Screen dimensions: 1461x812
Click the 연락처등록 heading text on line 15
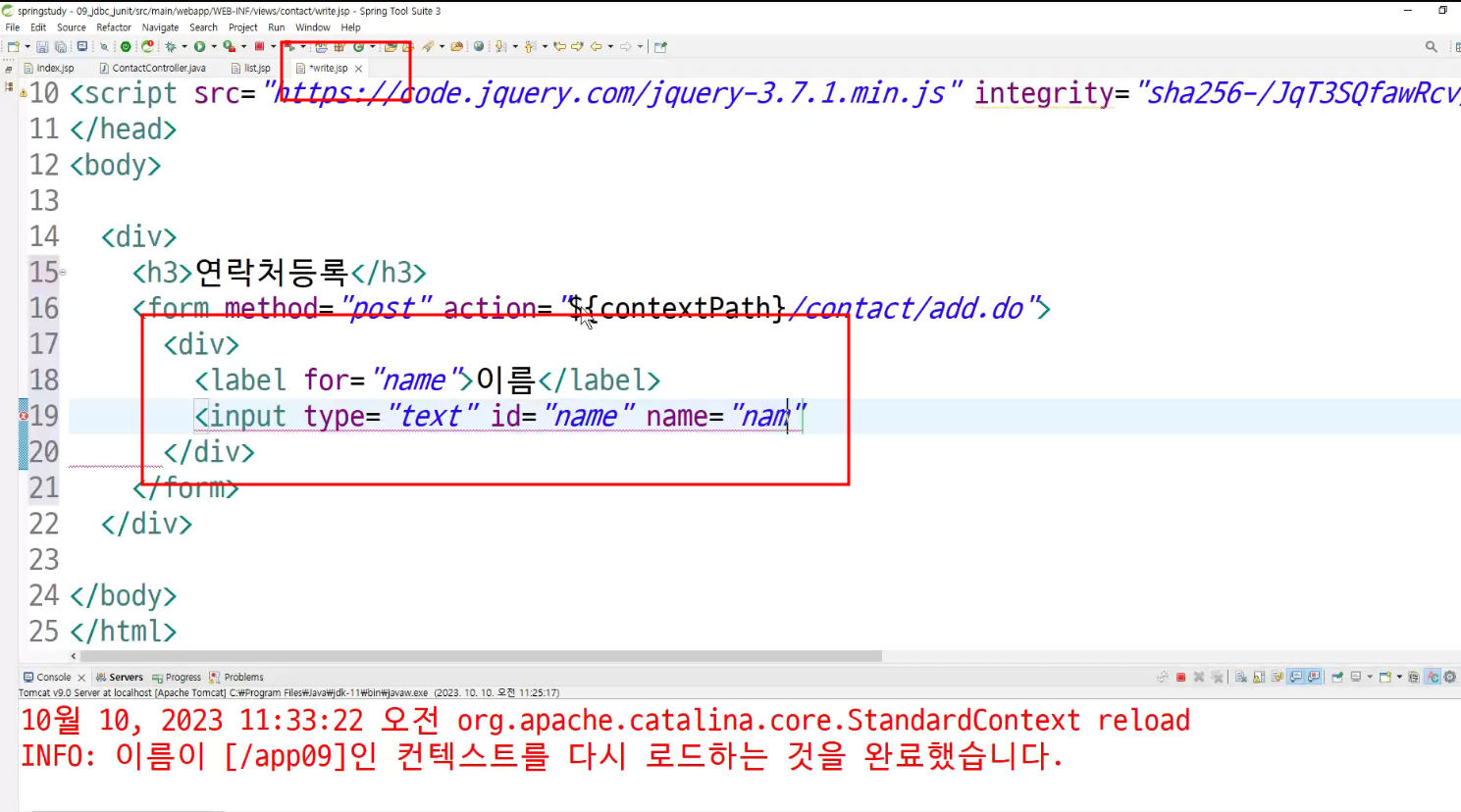click(272, 272)
